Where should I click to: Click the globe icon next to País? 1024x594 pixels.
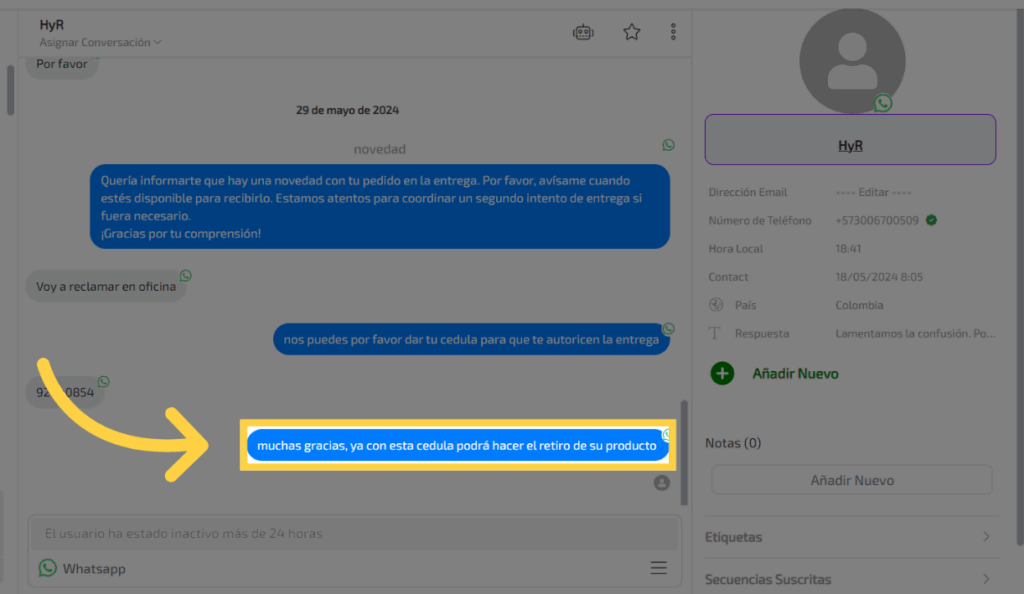coord(715,305)
